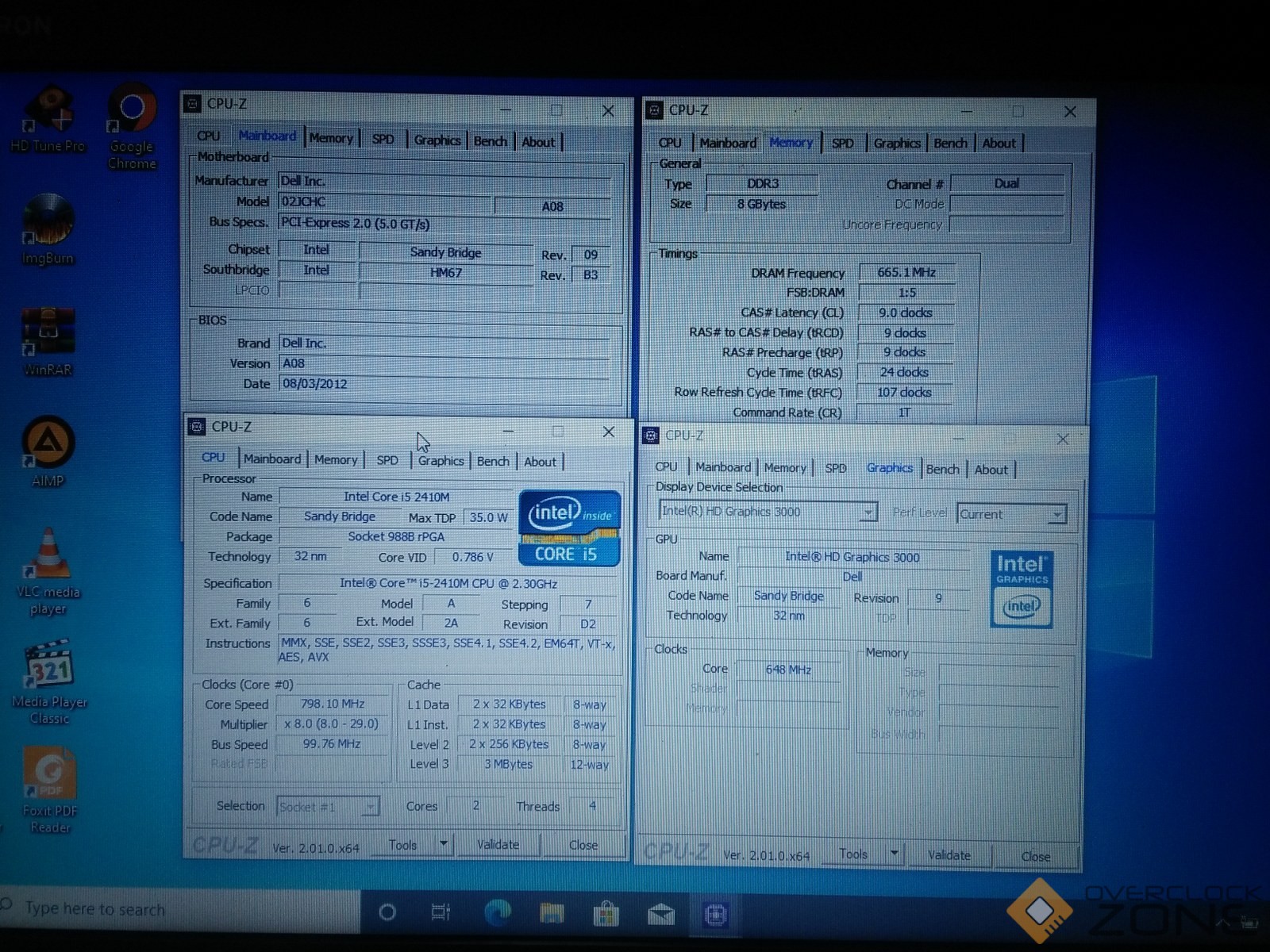The height and width of the screenshot is (952, 1270).
Task: Open the Display Device Selection dropdown
Action: 868,512
